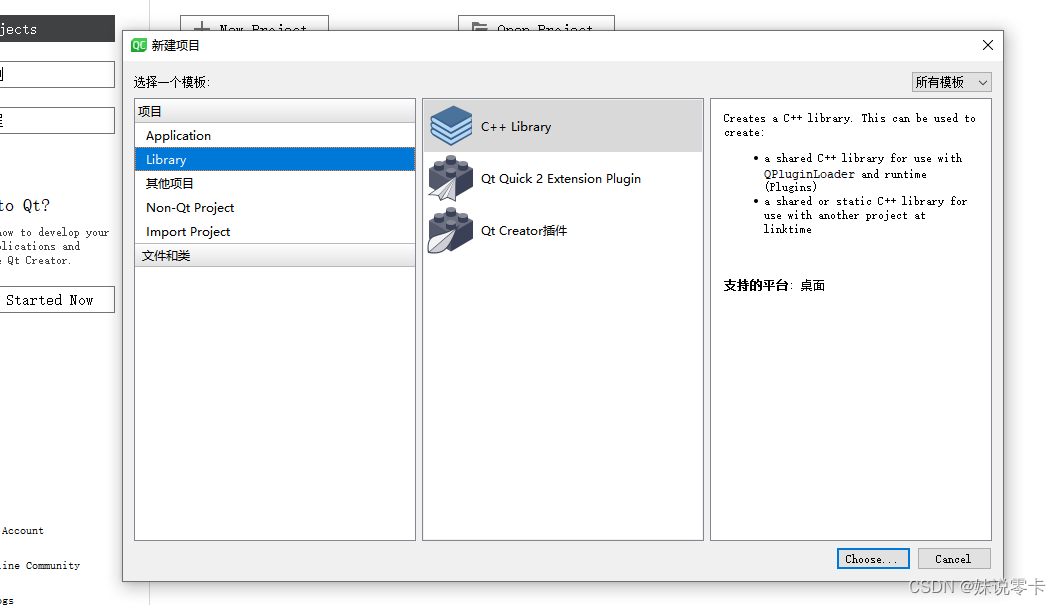Click Open Project button in the background window

537,24
